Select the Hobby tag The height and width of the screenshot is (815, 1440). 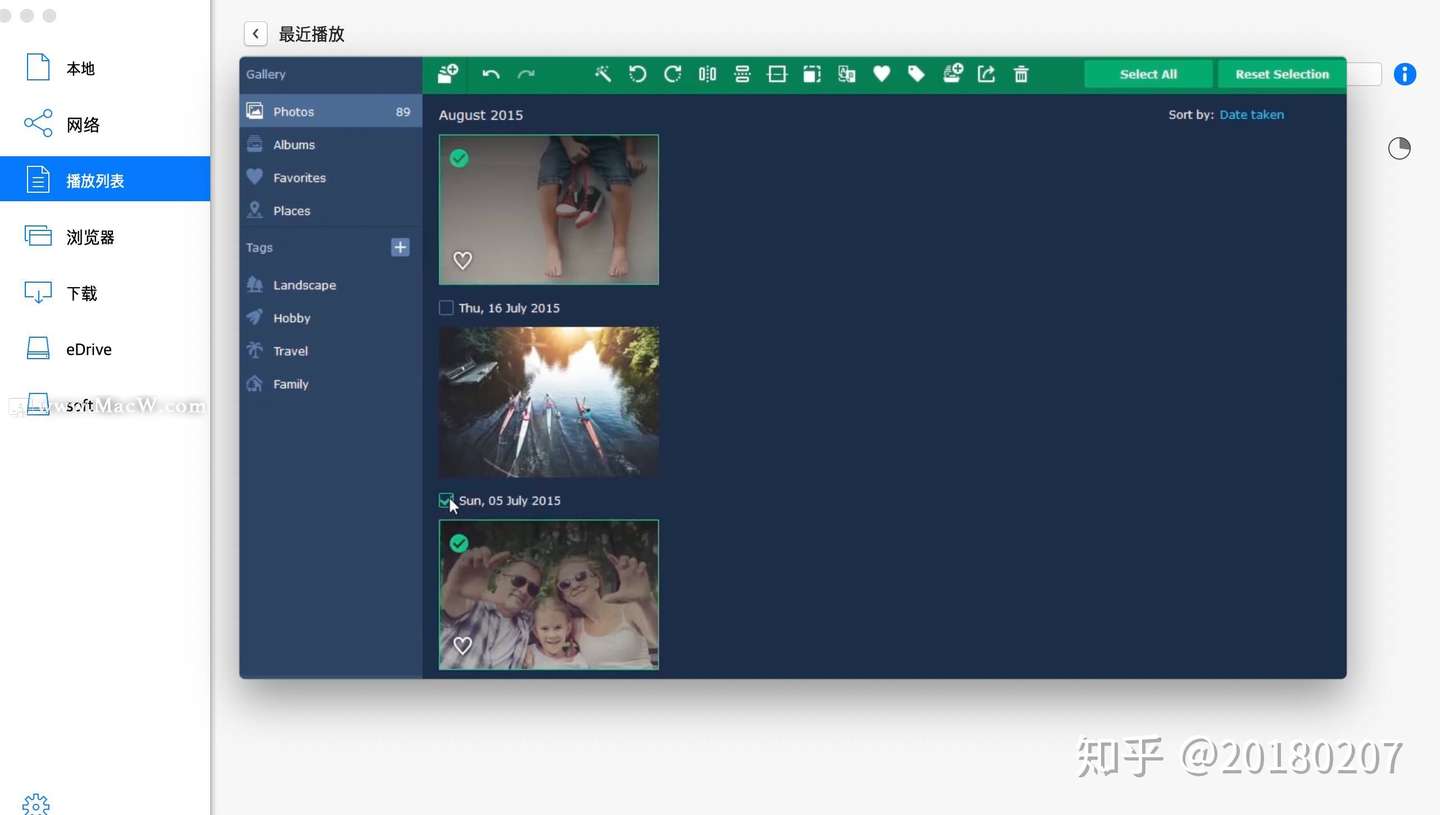[331, 318]
